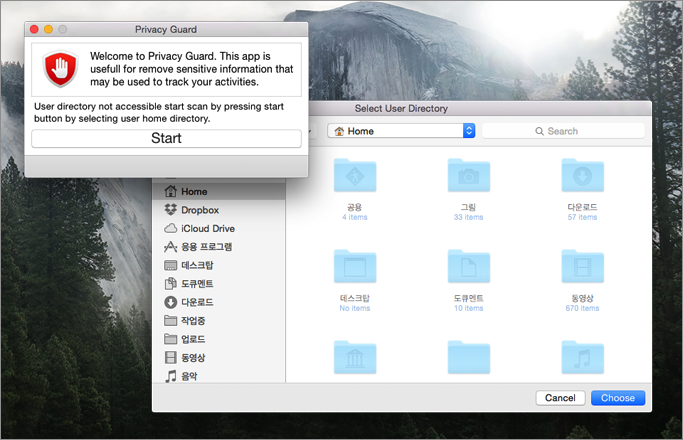683x440 pixels.
Task: Select the 데스크탑 folder icon in grid
Action: click(355, 267)
